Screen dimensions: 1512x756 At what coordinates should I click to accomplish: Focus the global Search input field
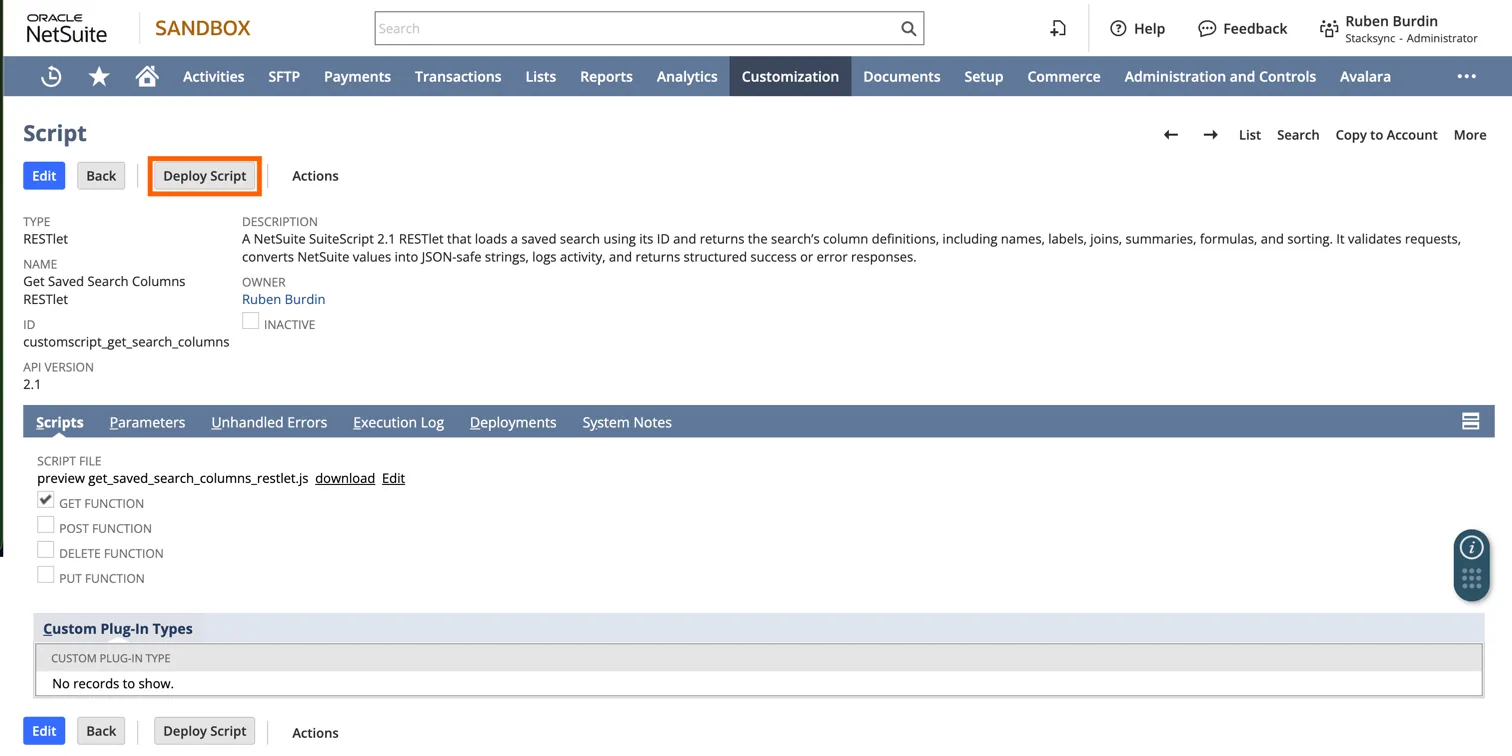636,29
